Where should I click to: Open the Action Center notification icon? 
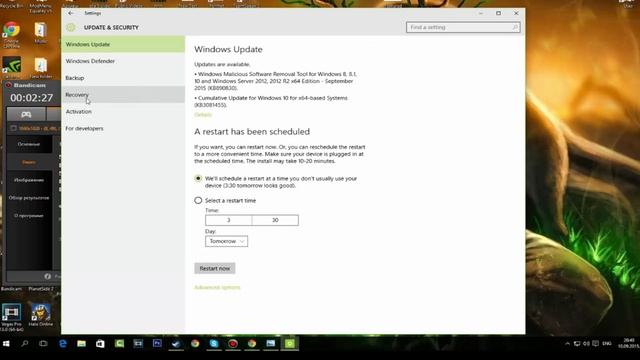[596, 344]
